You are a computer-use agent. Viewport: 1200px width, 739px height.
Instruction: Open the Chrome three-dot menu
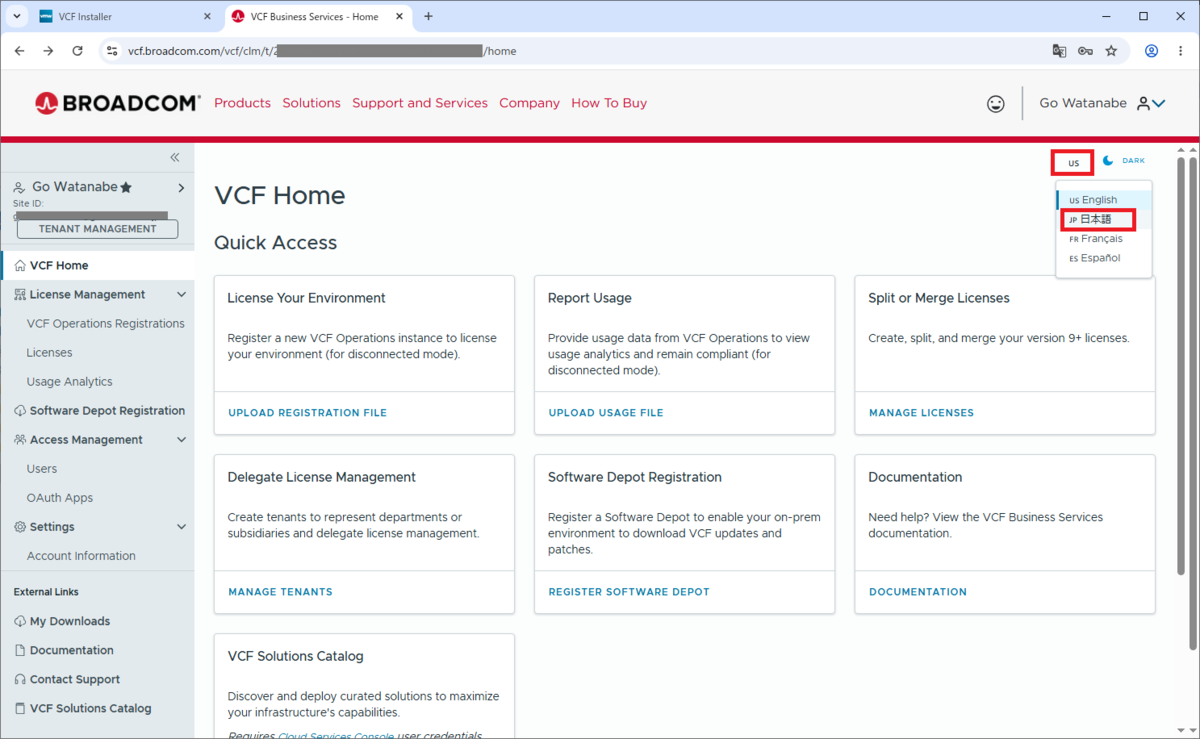[x=1180, y=51]
